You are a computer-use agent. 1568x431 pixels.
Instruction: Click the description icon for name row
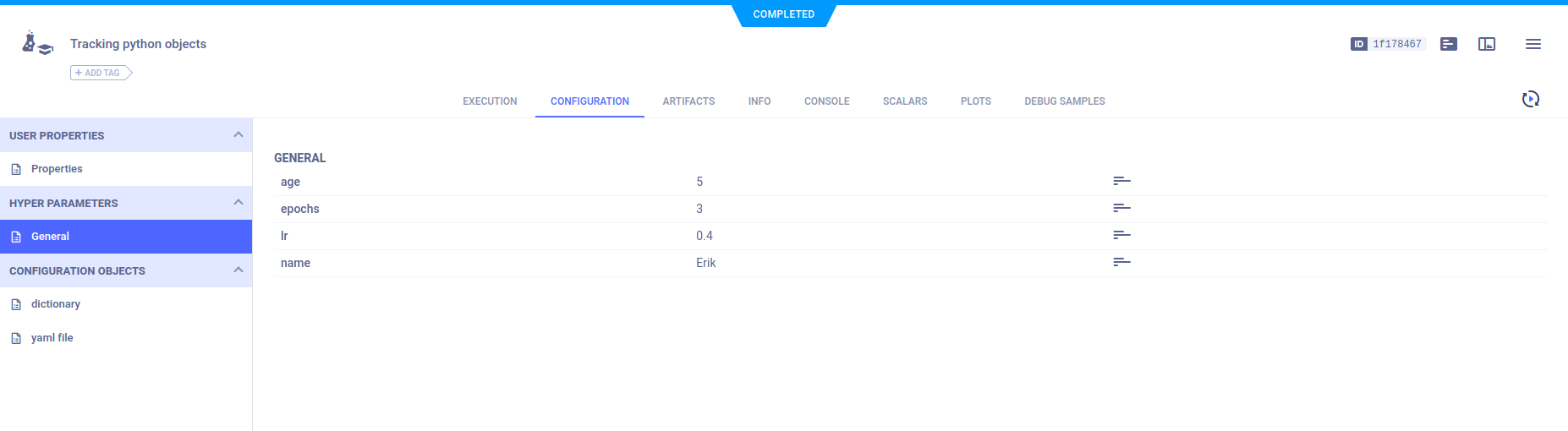pyautogui.click(x=1121, y=262)
